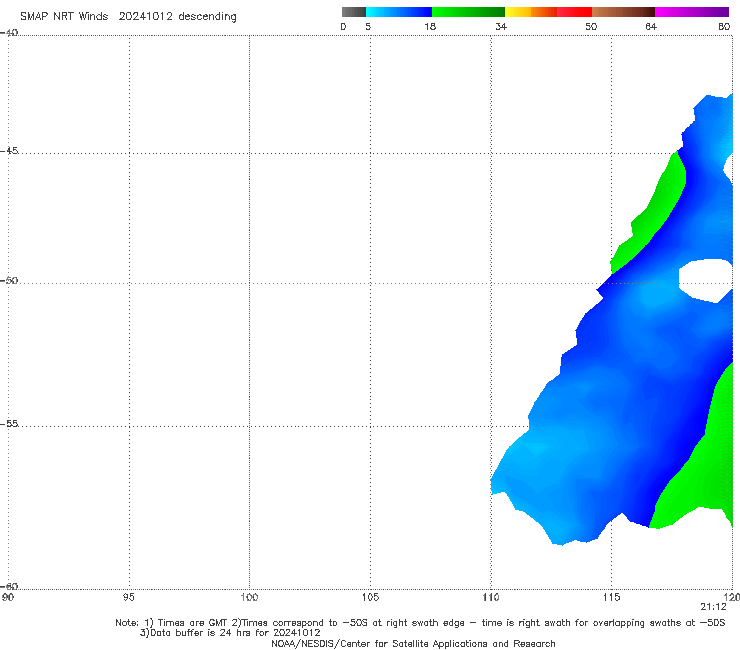Viewport: 740px width, 650px height.
Task: Click the gray segment of the color bar
Action: click(x=354, y=12)
